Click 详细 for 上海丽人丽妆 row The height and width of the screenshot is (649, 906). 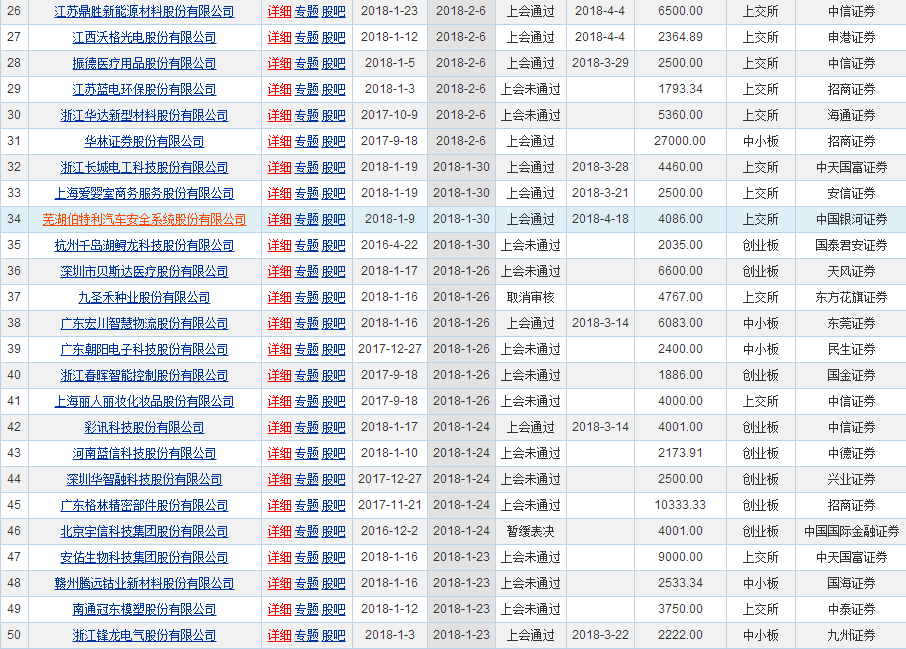(x=280, y=402)
